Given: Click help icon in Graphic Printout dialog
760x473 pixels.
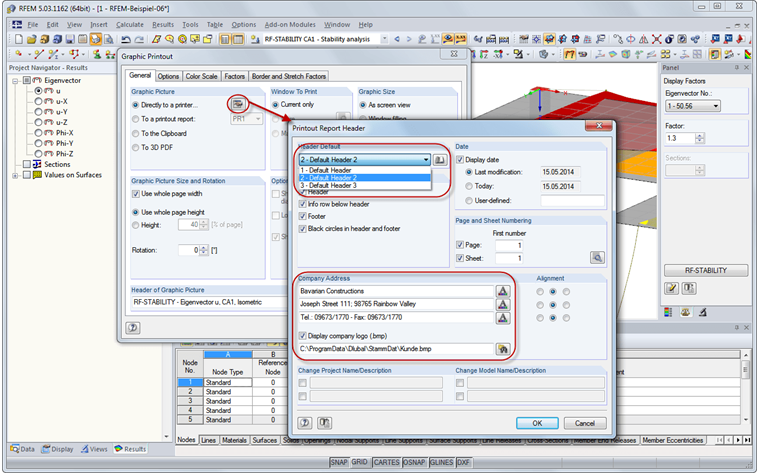Looking at the screenshot, I should pyautogui.click(x=133, y=328).
